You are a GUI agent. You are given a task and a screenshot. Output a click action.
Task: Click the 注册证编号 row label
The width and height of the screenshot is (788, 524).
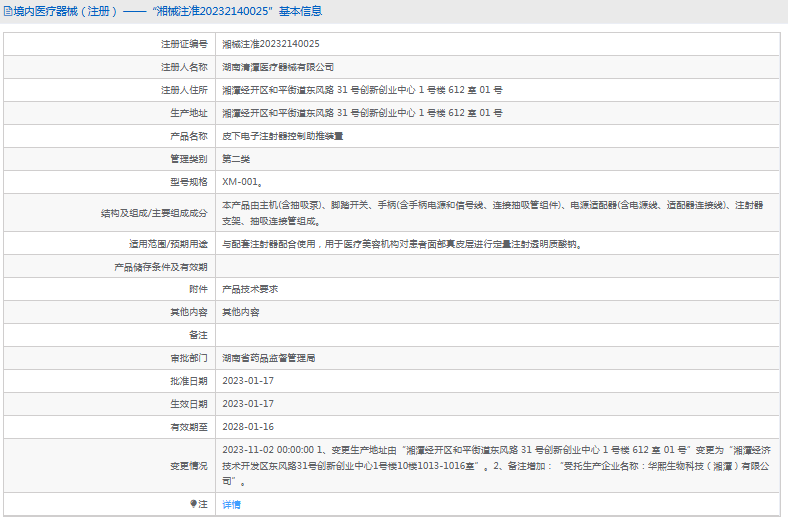click(x=184, y=44)
